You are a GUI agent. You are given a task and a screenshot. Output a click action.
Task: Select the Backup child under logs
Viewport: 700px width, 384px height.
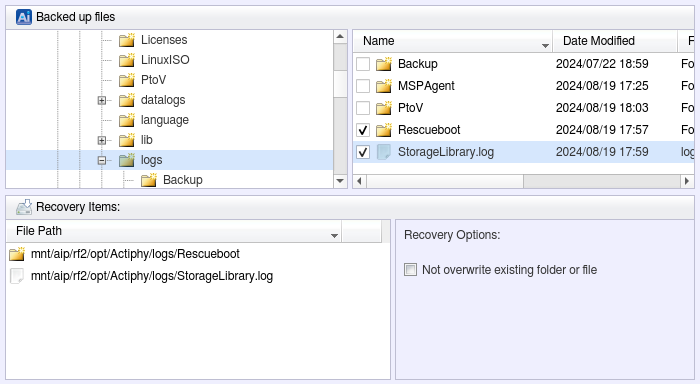pyautogui.click(x=183, y=180)
